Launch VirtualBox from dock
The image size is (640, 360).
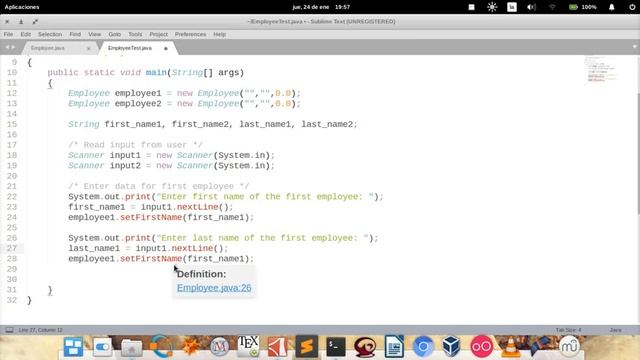point(451,347)
